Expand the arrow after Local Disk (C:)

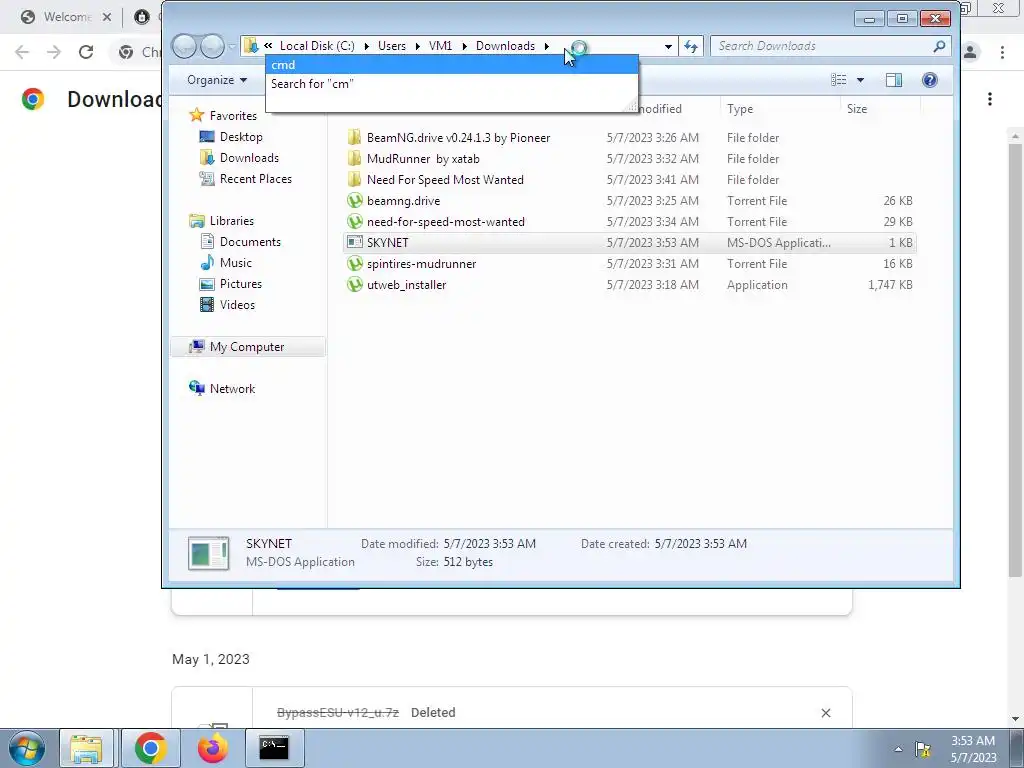pos(366,46)
